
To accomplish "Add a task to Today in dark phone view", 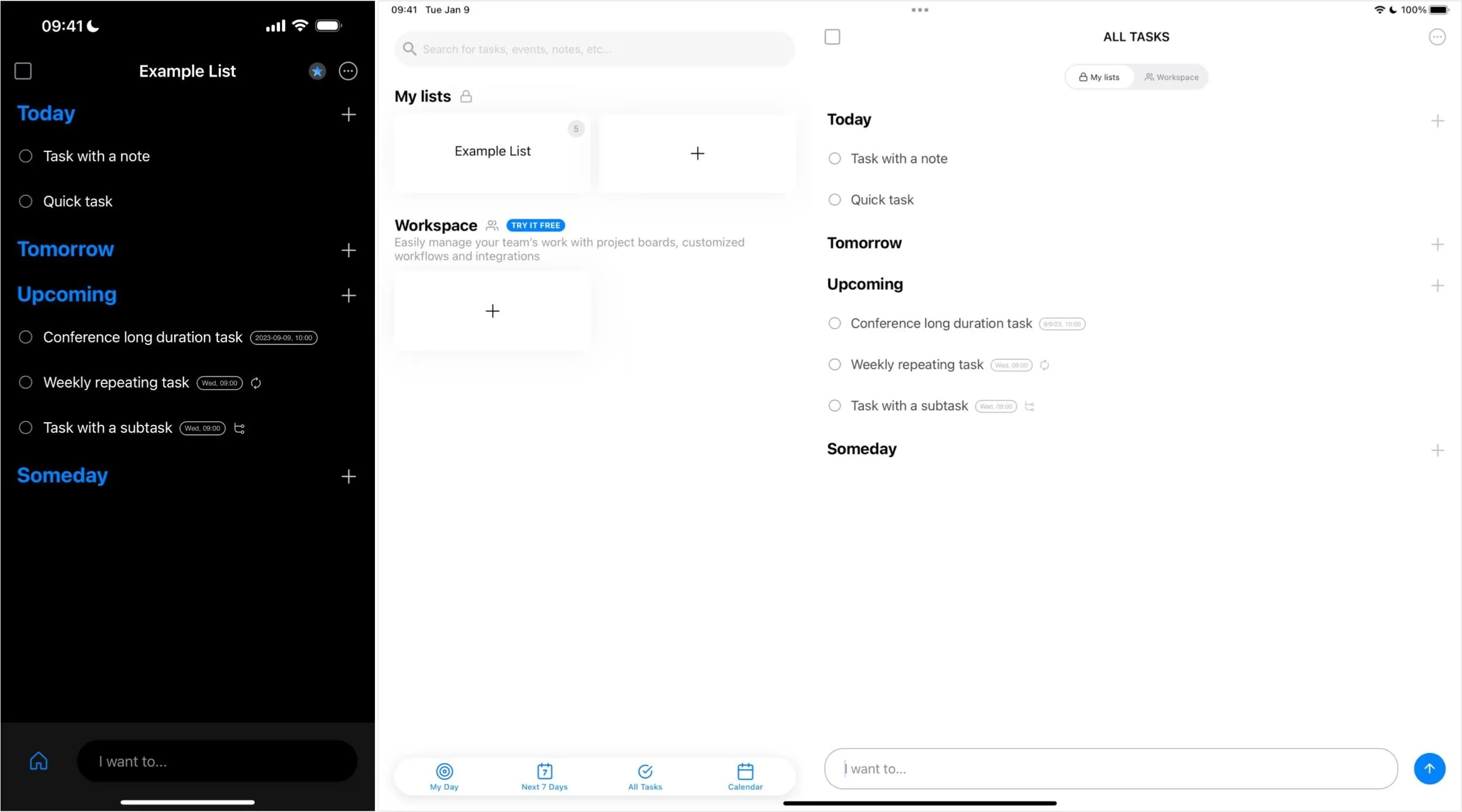I will click(x=349, y=115).
